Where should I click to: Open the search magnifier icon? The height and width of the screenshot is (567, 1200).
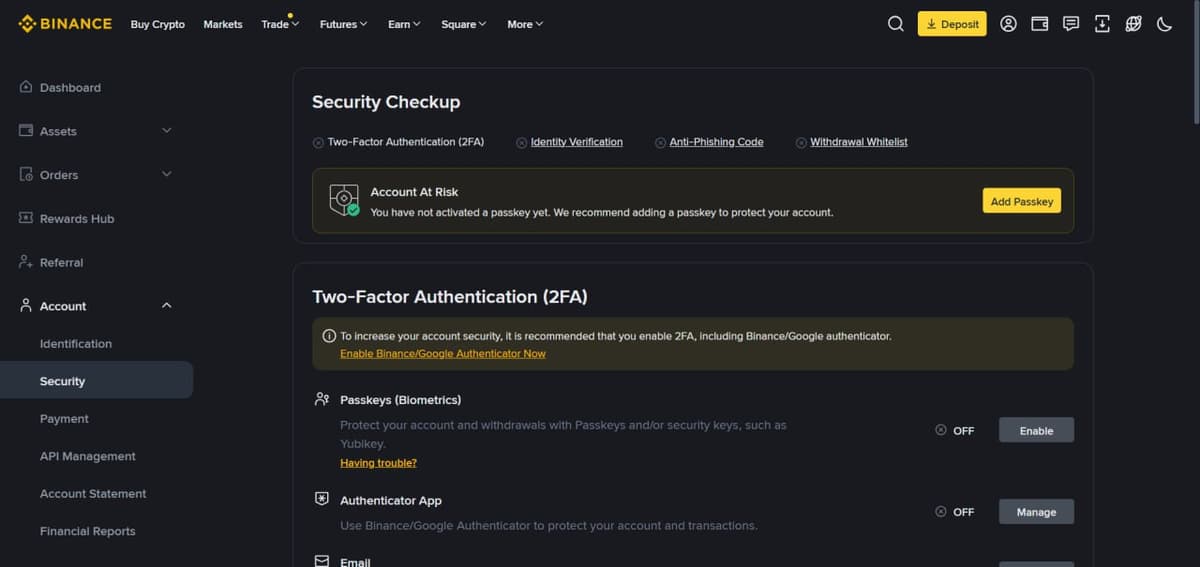pos(896,24)
